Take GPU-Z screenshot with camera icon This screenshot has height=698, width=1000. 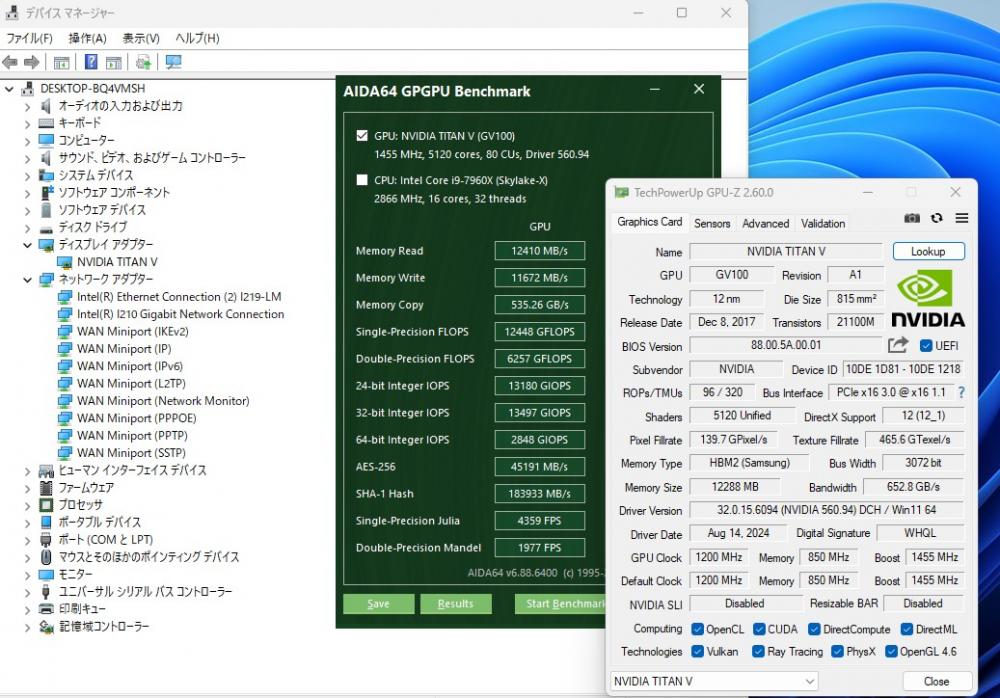pos(912,218)
